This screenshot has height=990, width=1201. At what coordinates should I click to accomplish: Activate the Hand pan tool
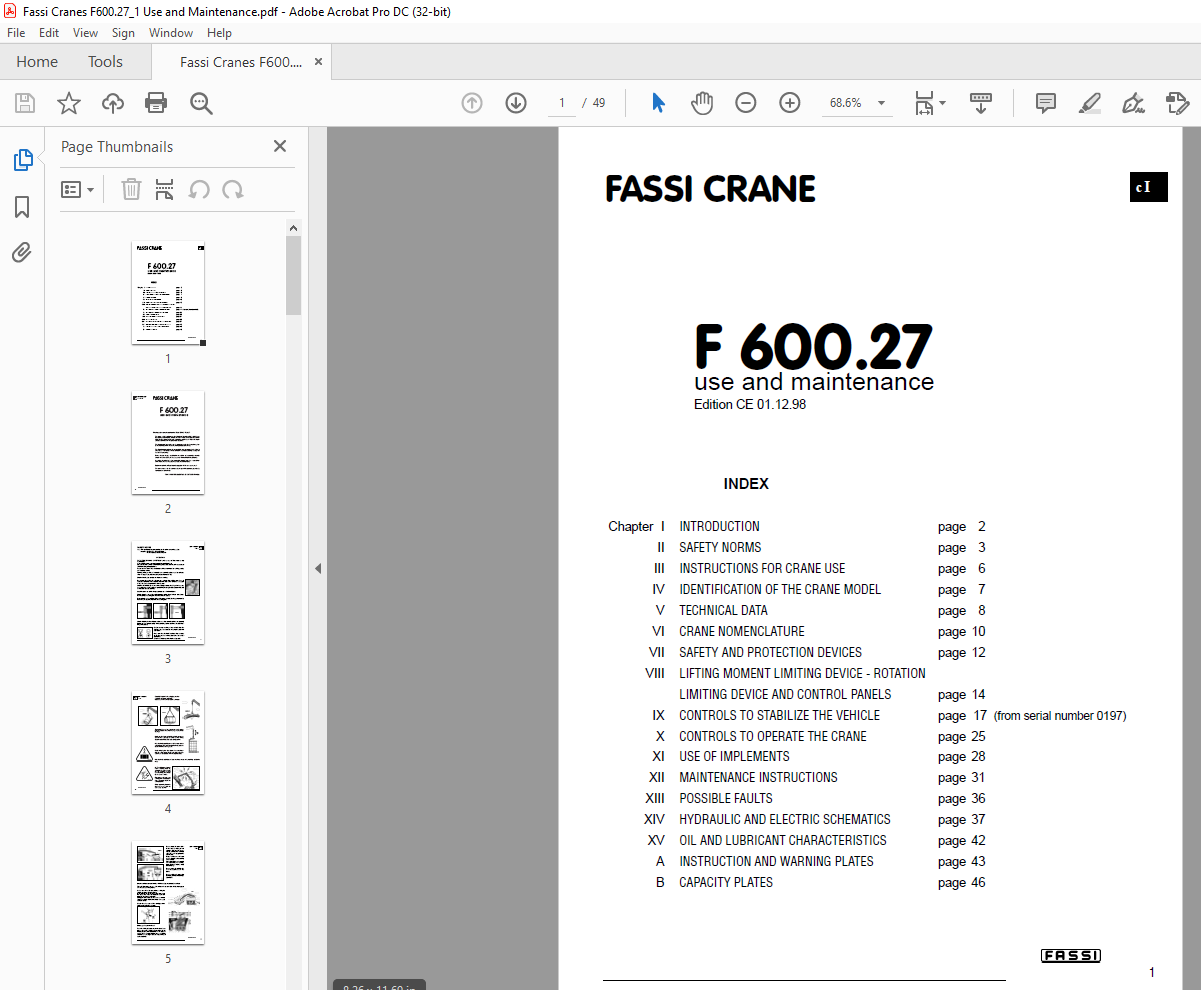click(x=702, y=103)
